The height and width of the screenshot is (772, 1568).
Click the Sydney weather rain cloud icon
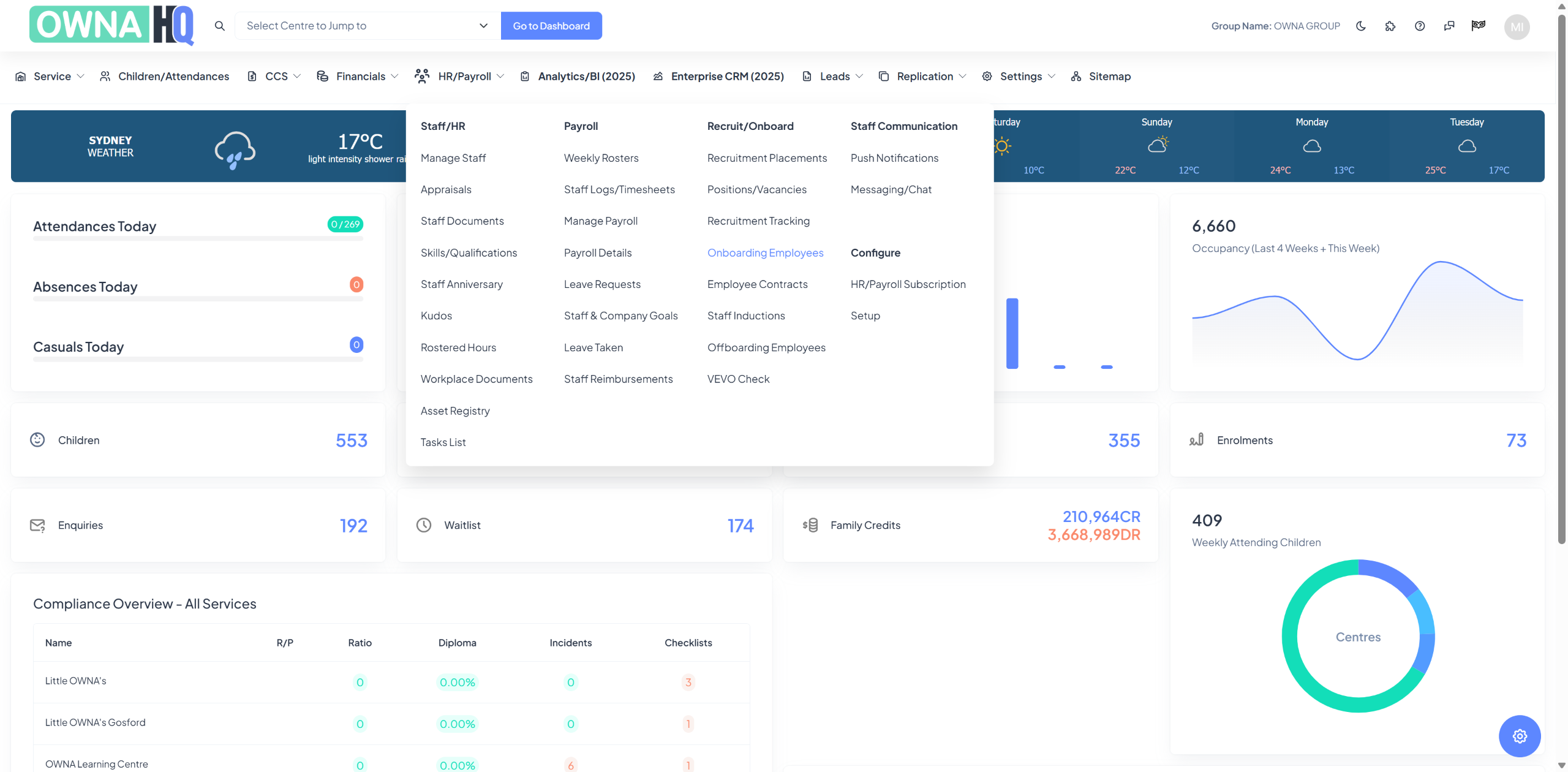[x=235, y=149]
